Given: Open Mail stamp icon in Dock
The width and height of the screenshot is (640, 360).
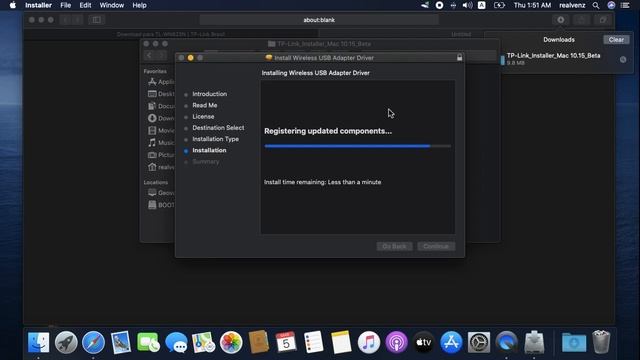Looking at the screenshot, I should click(121, 342).
